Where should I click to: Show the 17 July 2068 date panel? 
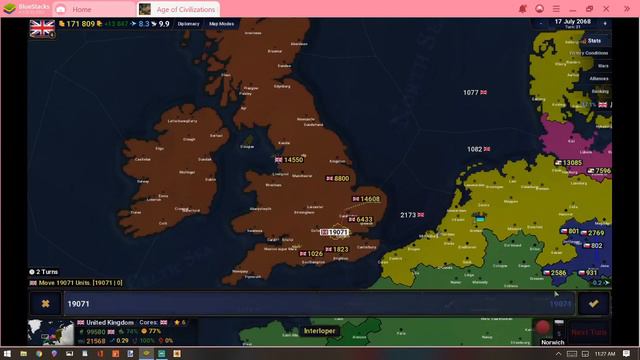point(573,23)
